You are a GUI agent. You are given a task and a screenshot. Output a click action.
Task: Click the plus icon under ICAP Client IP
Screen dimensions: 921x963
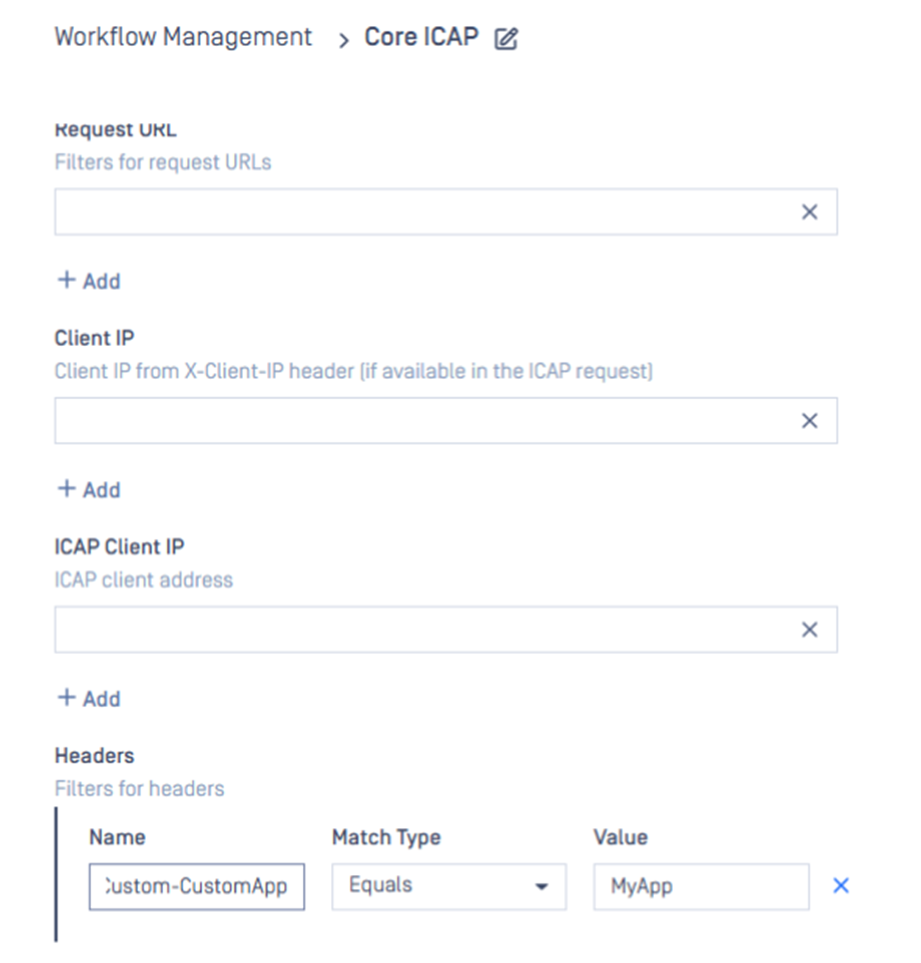(66, 698)
